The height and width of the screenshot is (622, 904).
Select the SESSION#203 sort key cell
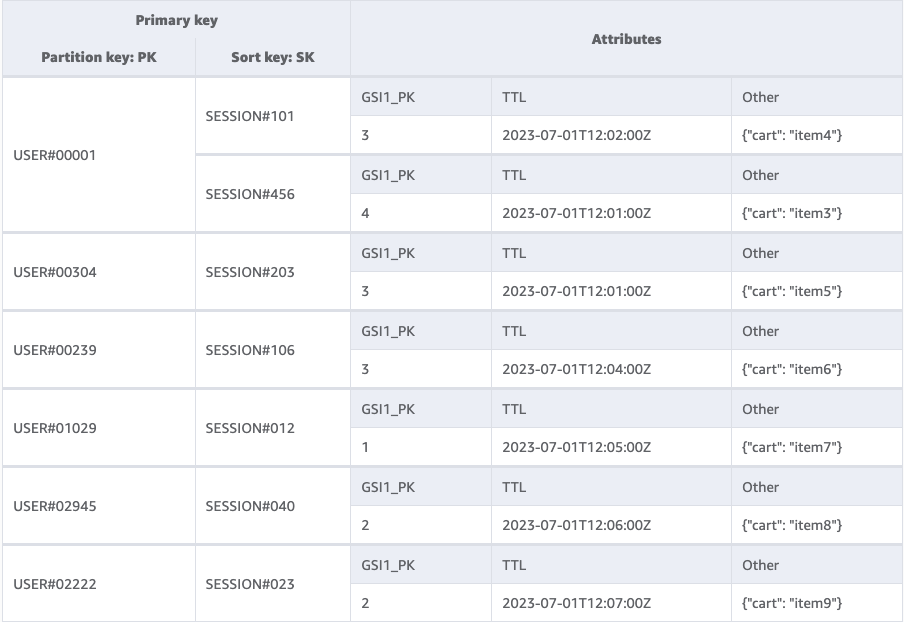[250, 272]
